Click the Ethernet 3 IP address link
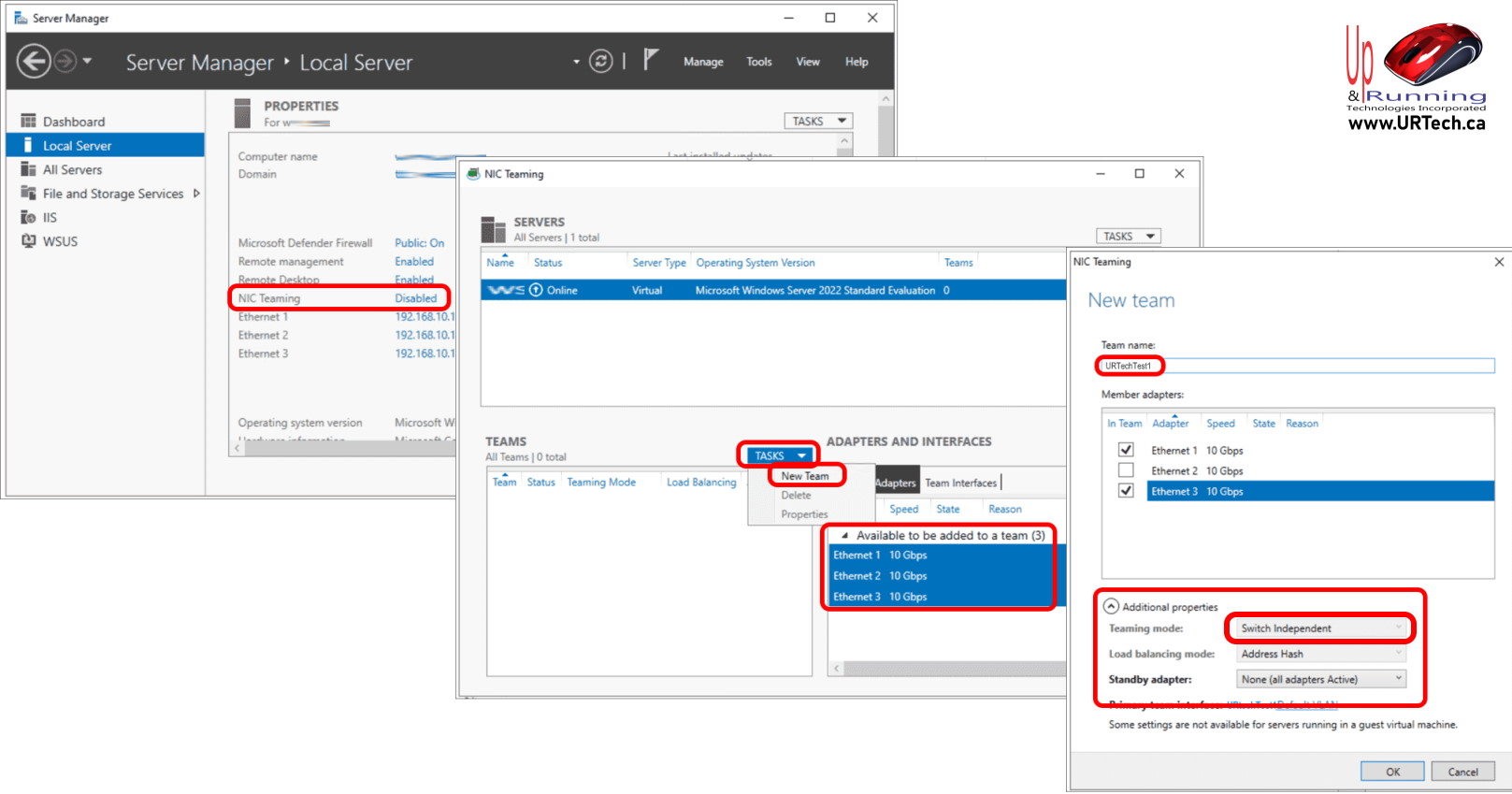This screenshot has width=1512, height=794. [425, 354]
